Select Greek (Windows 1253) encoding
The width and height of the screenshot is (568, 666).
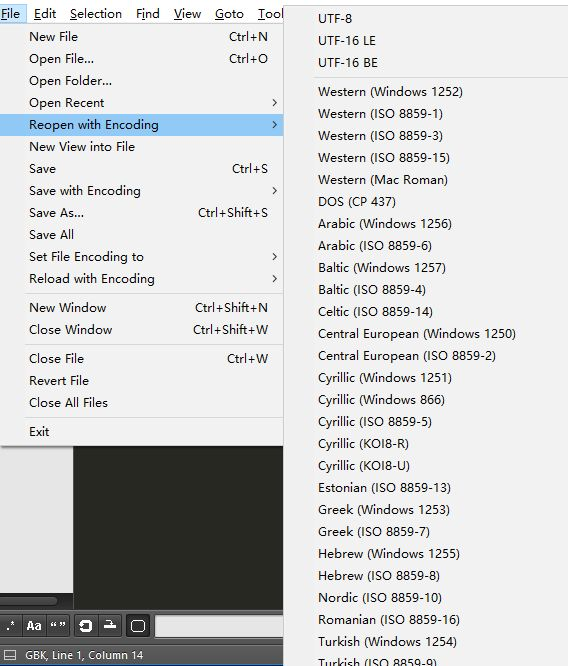tap(426, 510)
